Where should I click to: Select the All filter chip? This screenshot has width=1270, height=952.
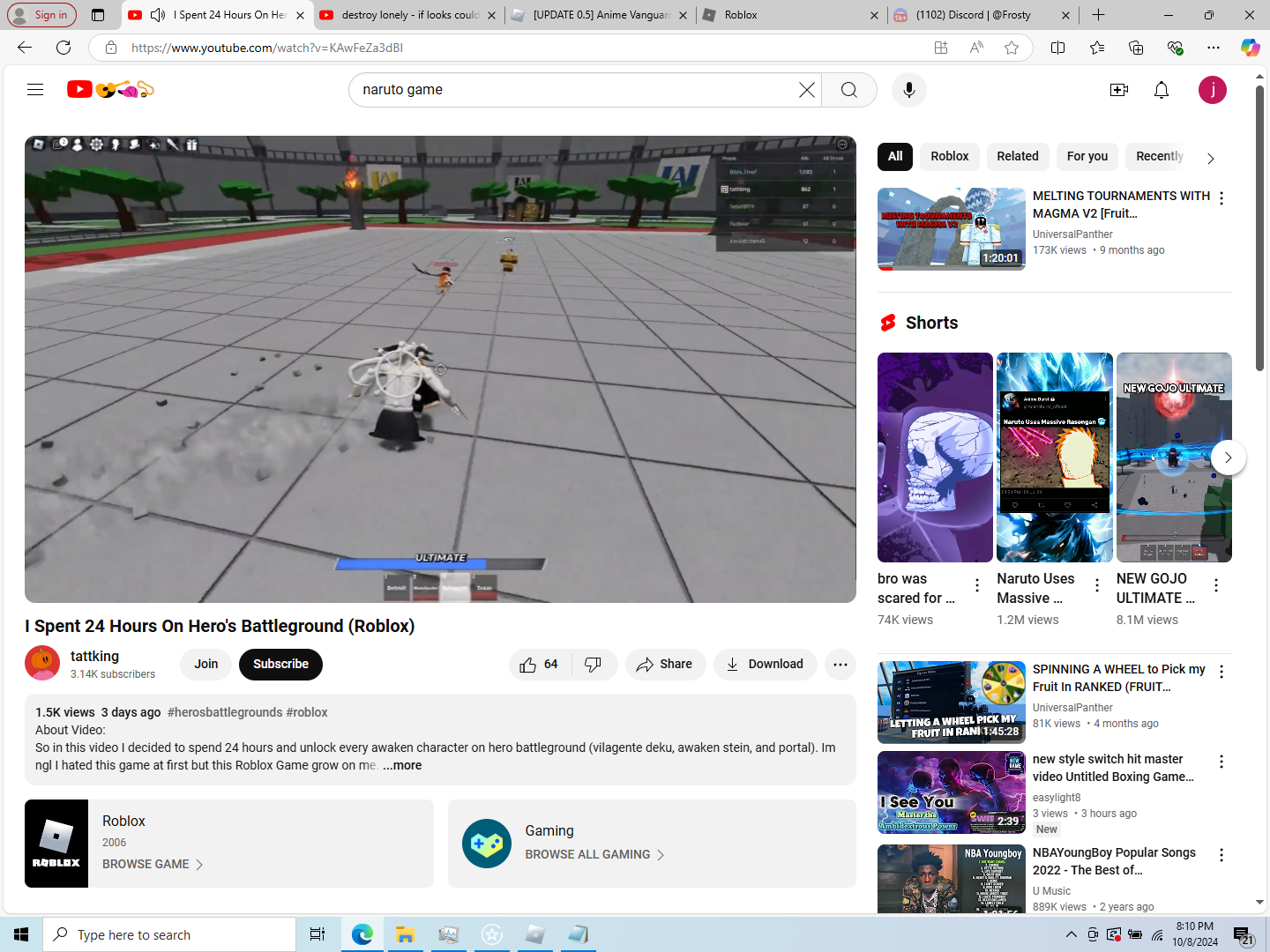pyautogui.click(x=895, y=156)
